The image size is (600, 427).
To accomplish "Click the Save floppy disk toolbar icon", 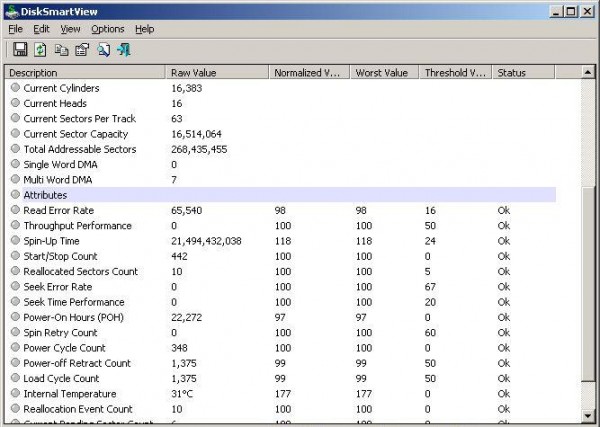I will [x=19, y=50].
